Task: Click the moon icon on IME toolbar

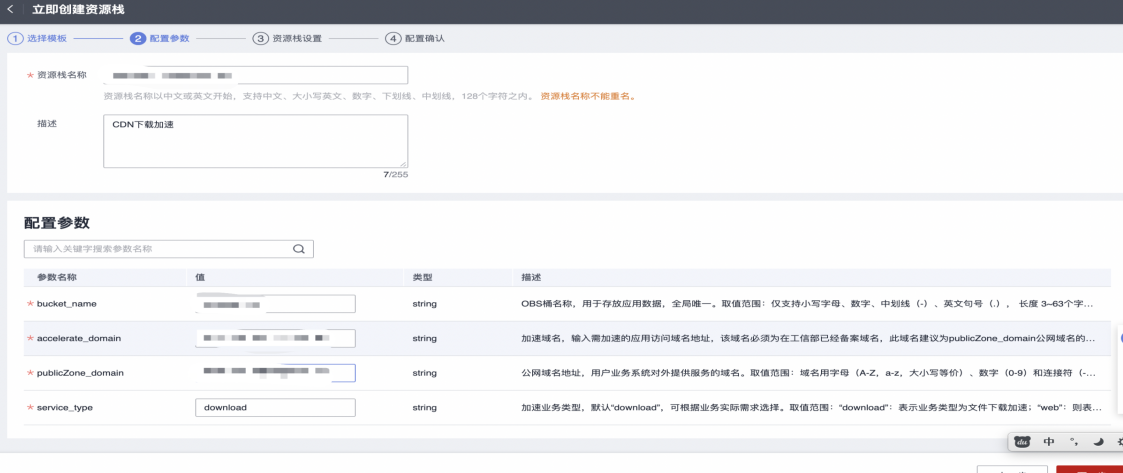Action: 1097,441
